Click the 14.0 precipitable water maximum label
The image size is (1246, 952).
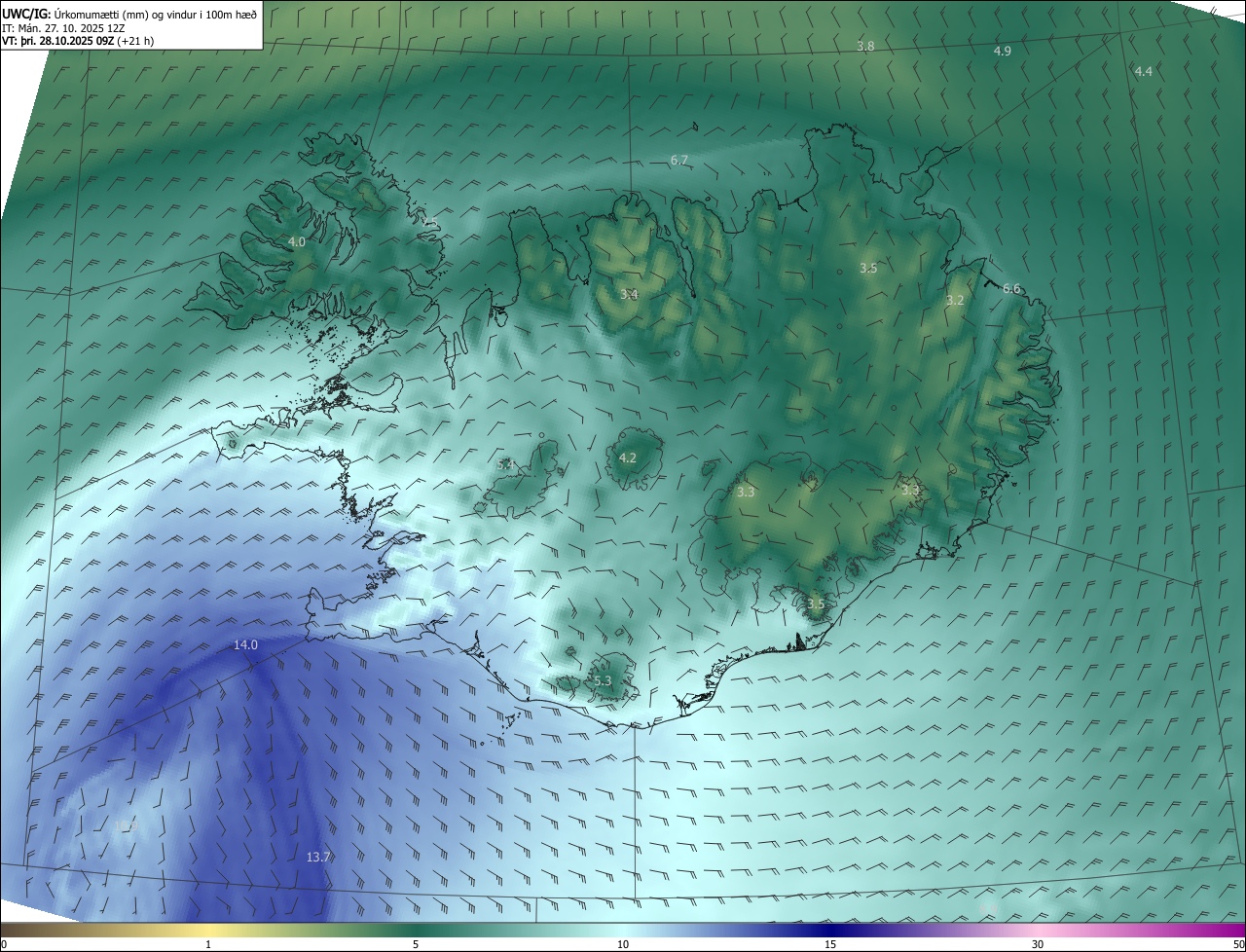[245, 644]
